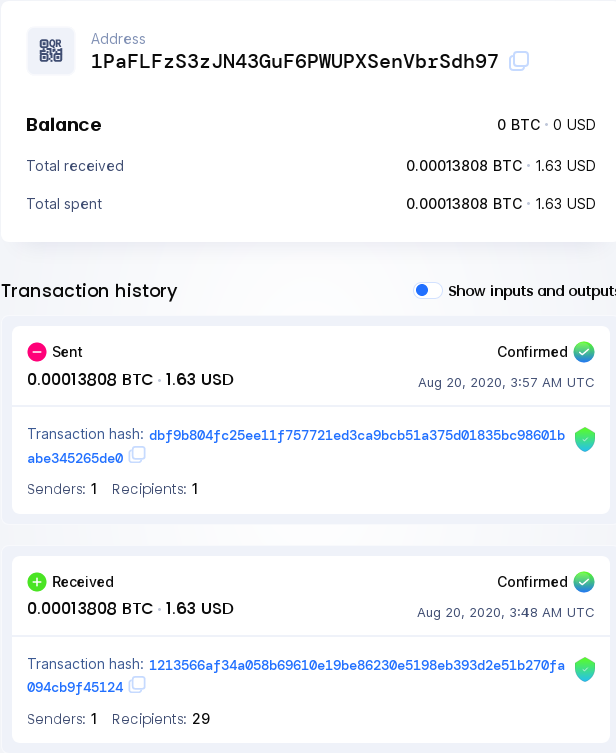This screenshot has width=616, height=753.
Task: Open the address QR code icon
Action: [50, 51]
